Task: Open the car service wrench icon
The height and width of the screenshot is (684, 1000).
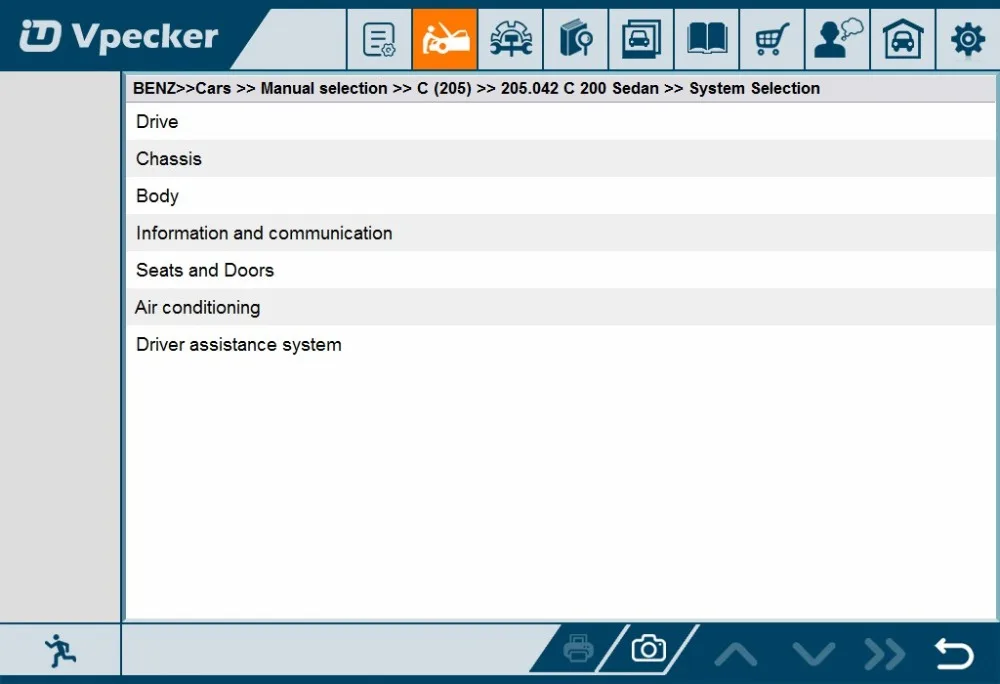Action: 510,40
